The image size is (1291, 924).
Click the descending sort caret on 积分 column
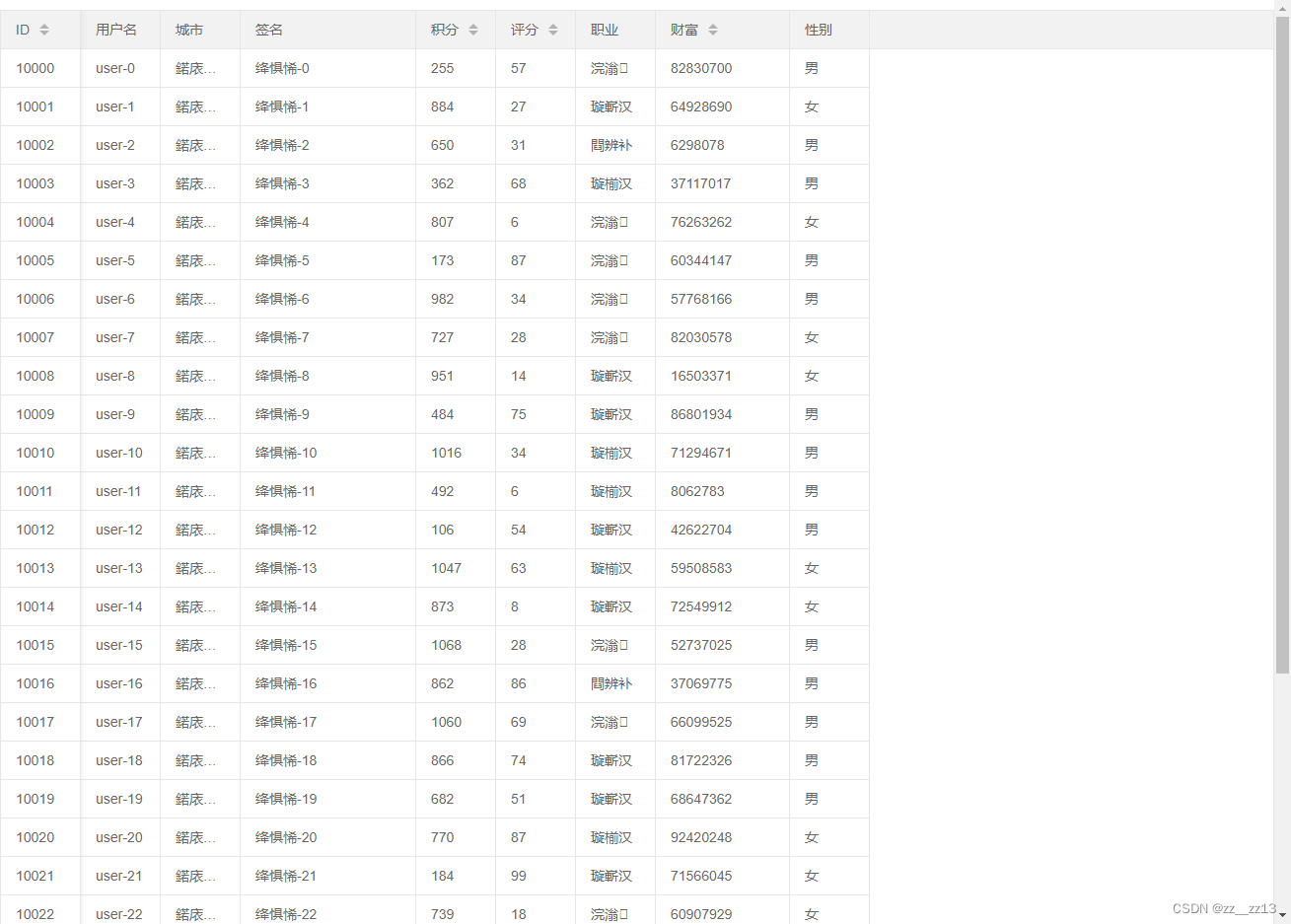pos(473,34)
